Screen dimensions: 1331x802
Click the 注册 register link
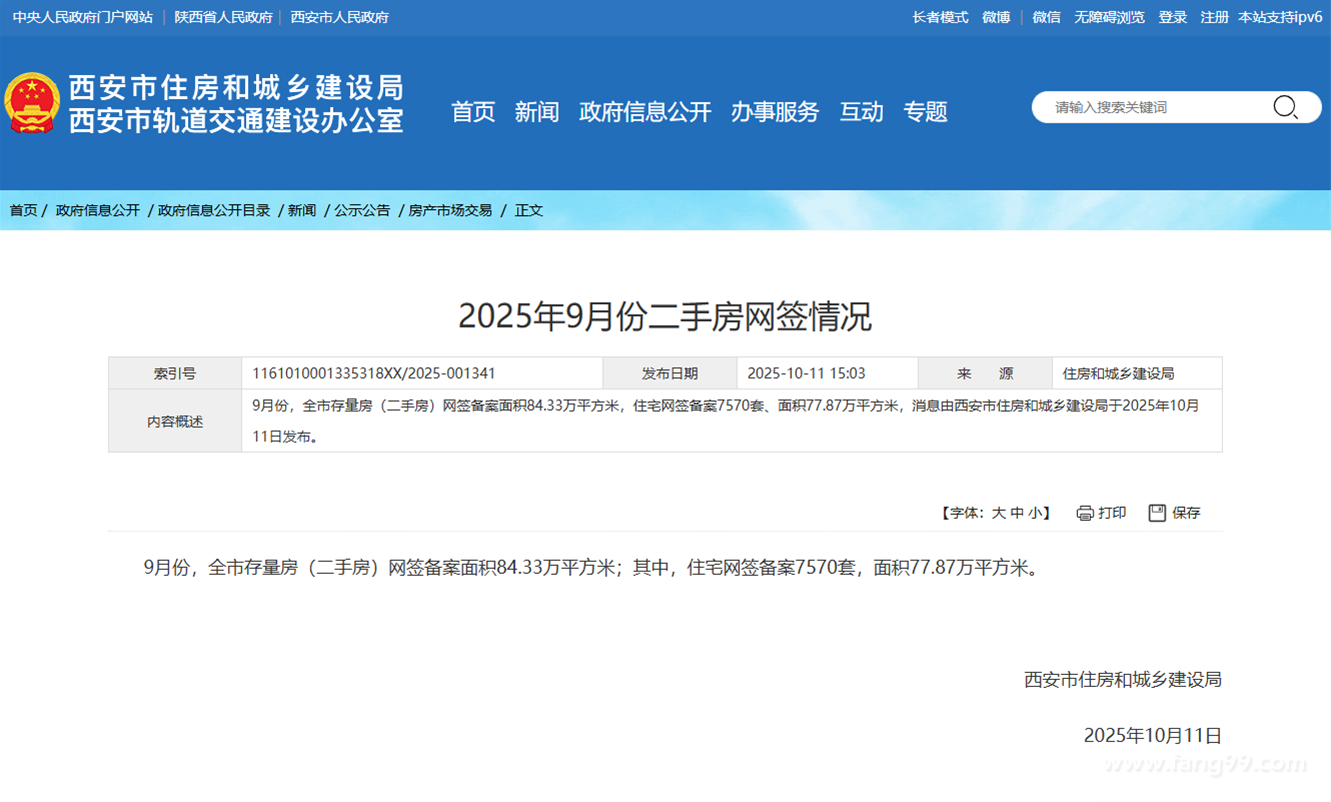[1214, 17]
